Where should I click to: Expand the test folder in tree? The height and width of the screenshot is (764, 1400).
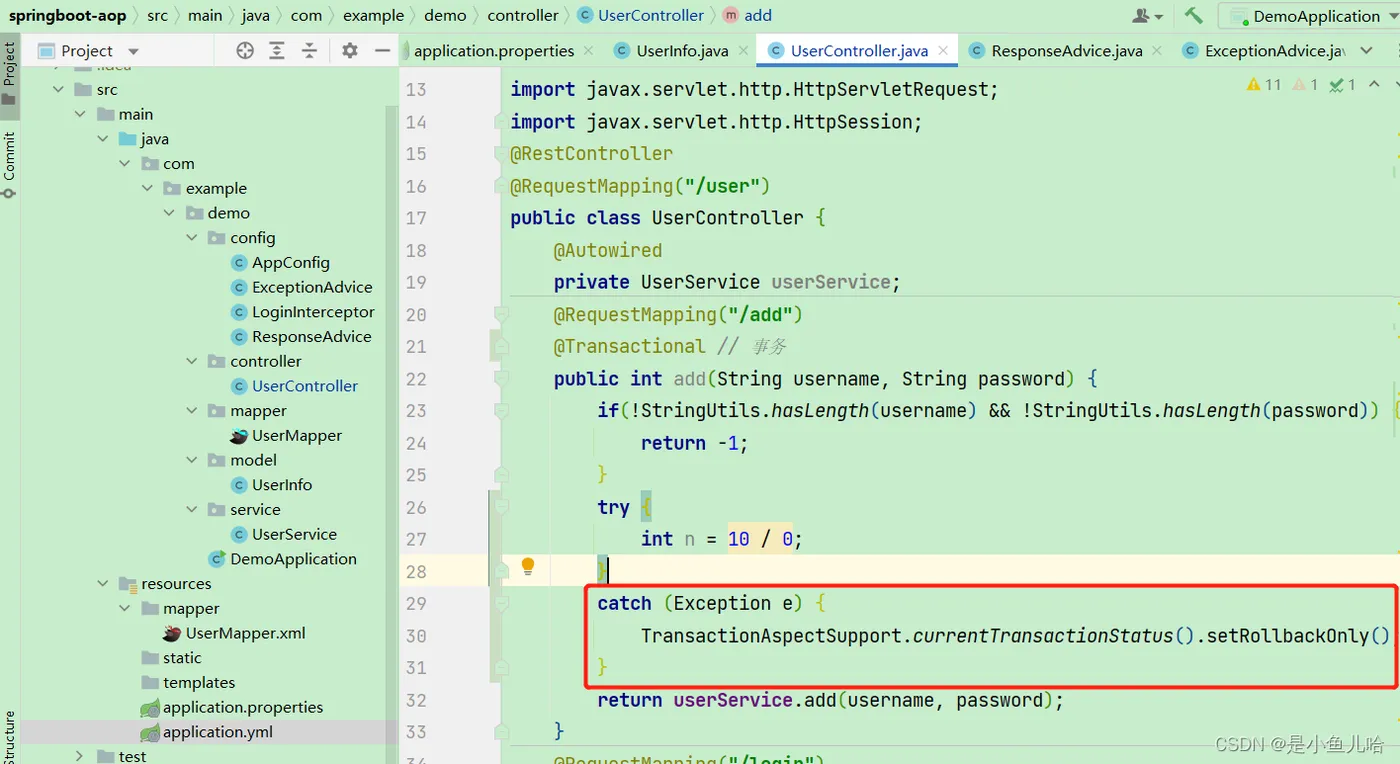pyautogui.click(x=81, y=756)
